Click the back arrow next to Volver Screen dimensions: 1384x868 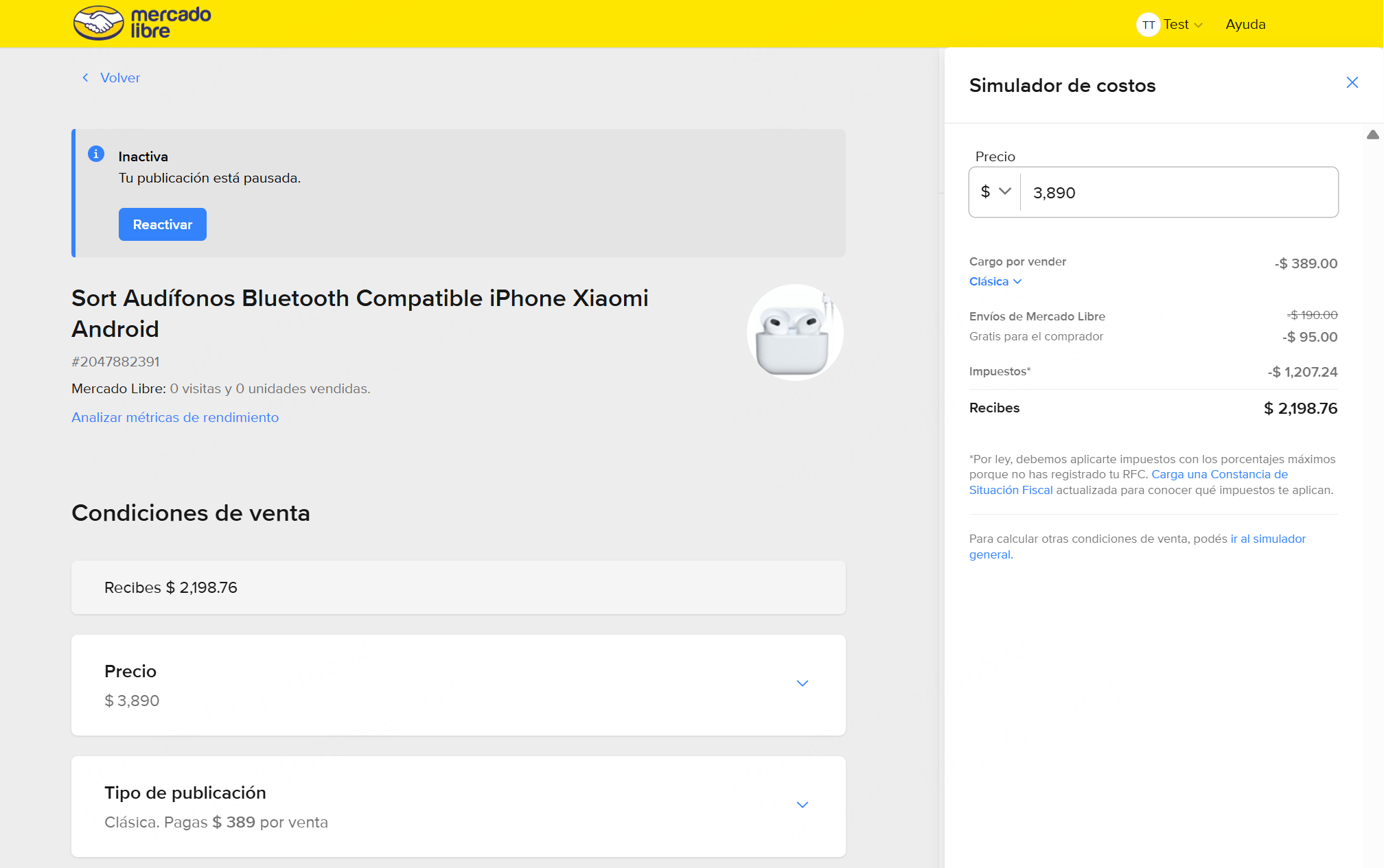tap(84, 78)
